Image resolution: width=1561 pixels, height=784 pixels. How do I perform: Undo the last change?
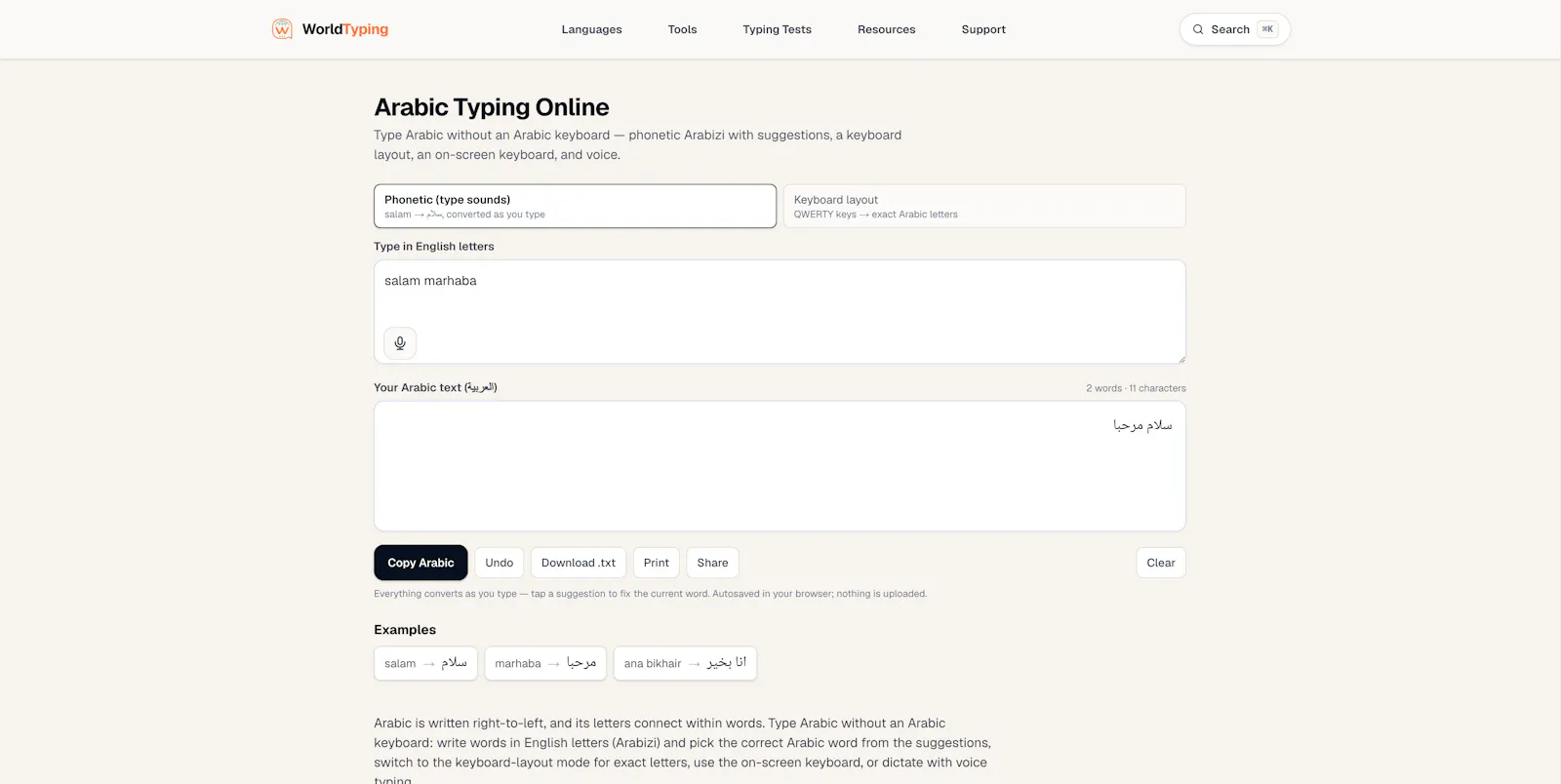pos(499,563)
